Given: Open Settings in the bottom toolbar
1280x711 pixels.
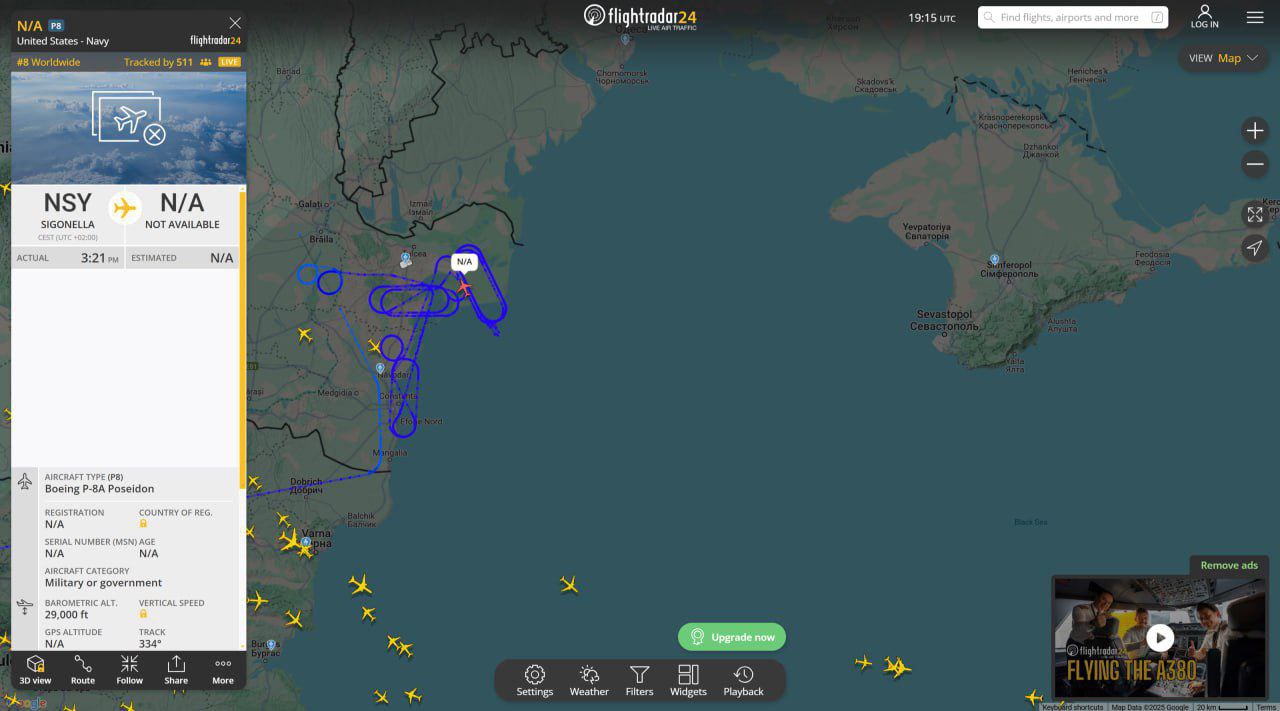Looking at the screenshot, I should pyautogui.click(x=534, y=680).
